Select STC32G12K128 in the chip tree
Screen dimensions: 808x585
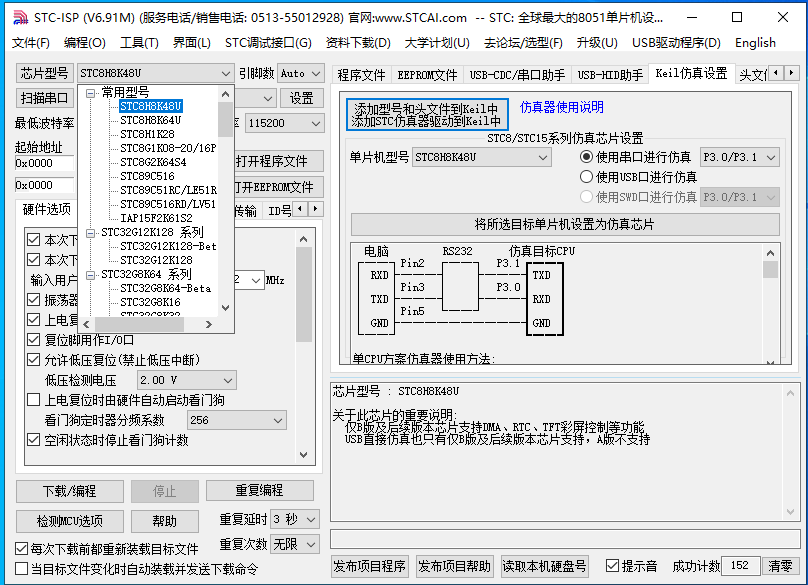[x=156, y=260]
